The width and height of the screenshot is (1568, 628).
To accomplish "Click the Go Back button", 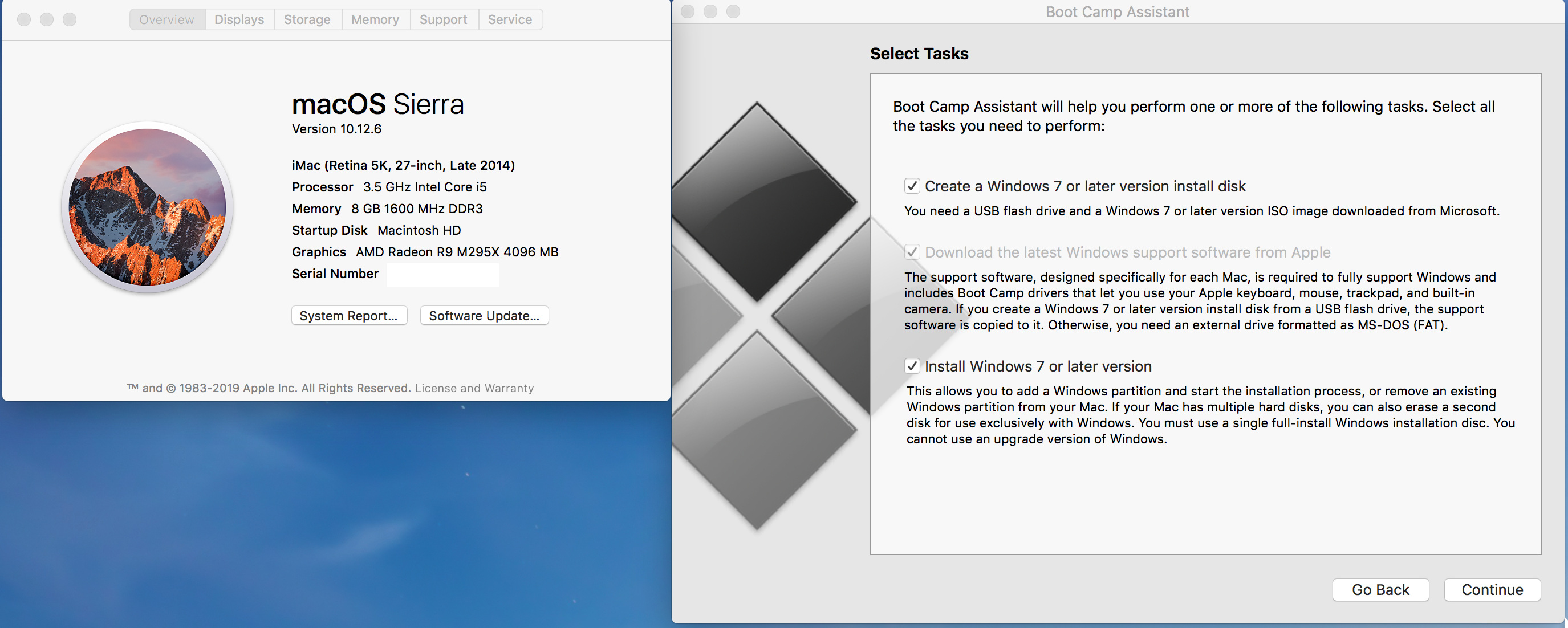I will 1380,590.
